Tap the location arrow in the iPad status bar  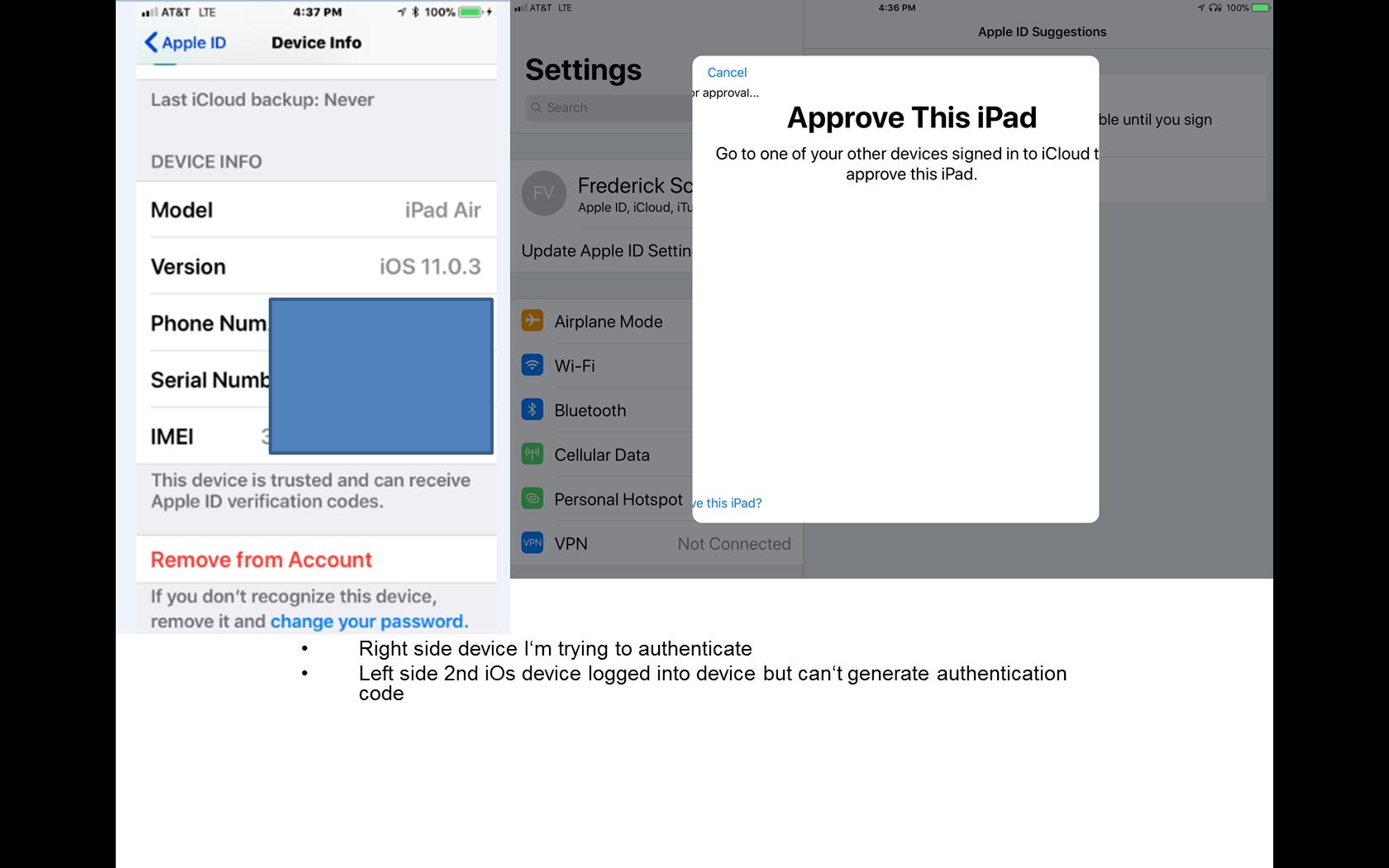click(1201, 7)
